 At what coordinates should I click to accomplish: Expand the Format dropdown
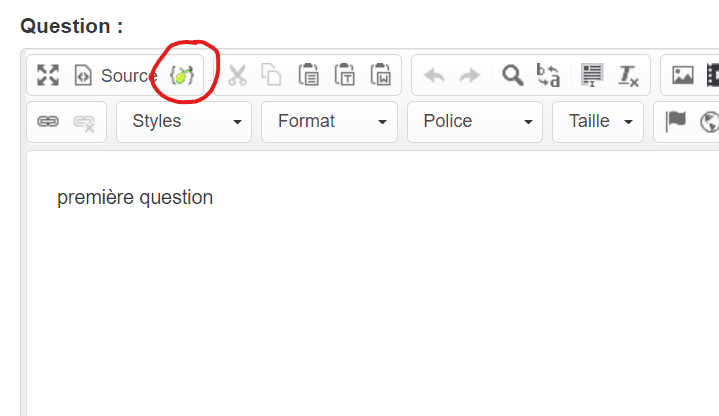(329, 122)
